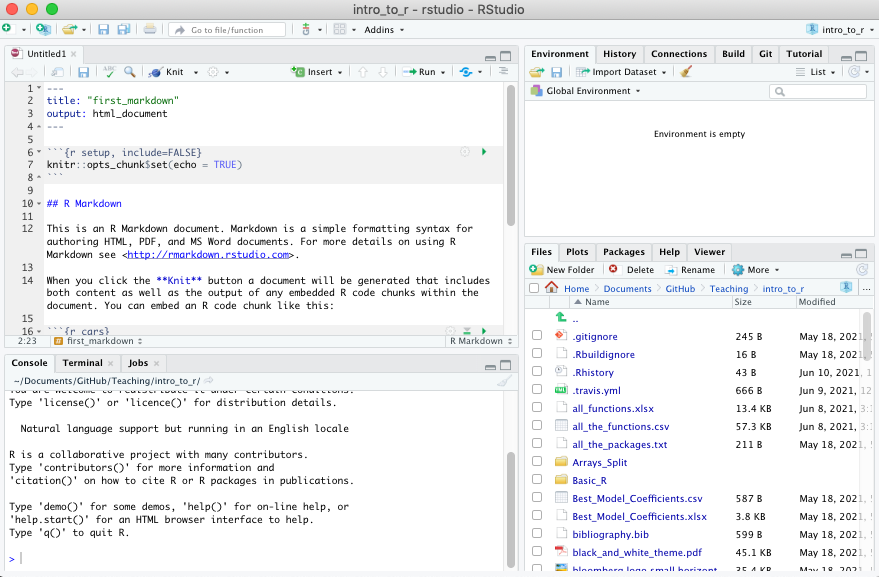Click New Folder button
This screenshot has width=879, height=577.
[x=562, y=270]
